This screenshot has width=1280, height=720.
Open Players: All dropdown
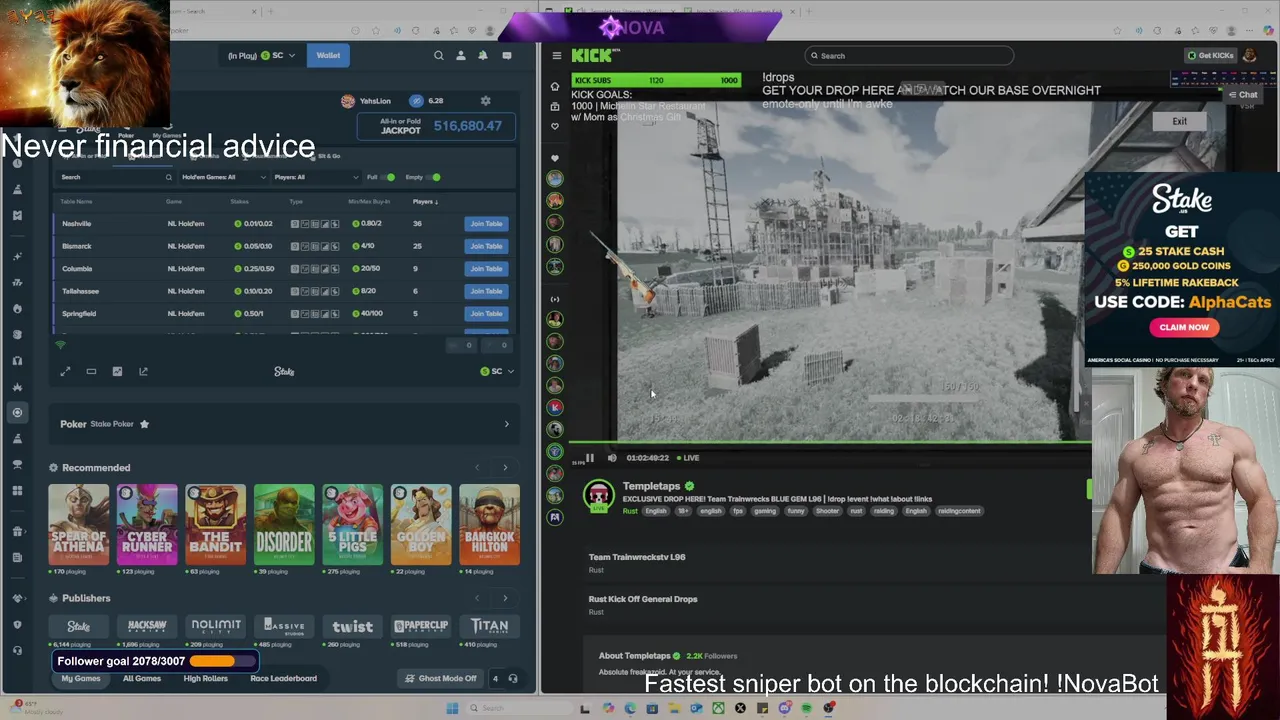point(316,177)
